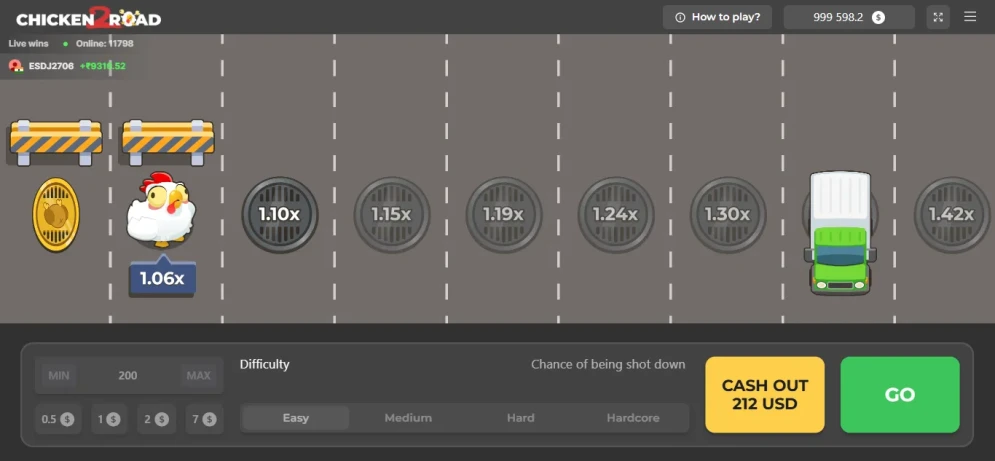Click the green truck
Screen dimensions: 995x461
840,232
